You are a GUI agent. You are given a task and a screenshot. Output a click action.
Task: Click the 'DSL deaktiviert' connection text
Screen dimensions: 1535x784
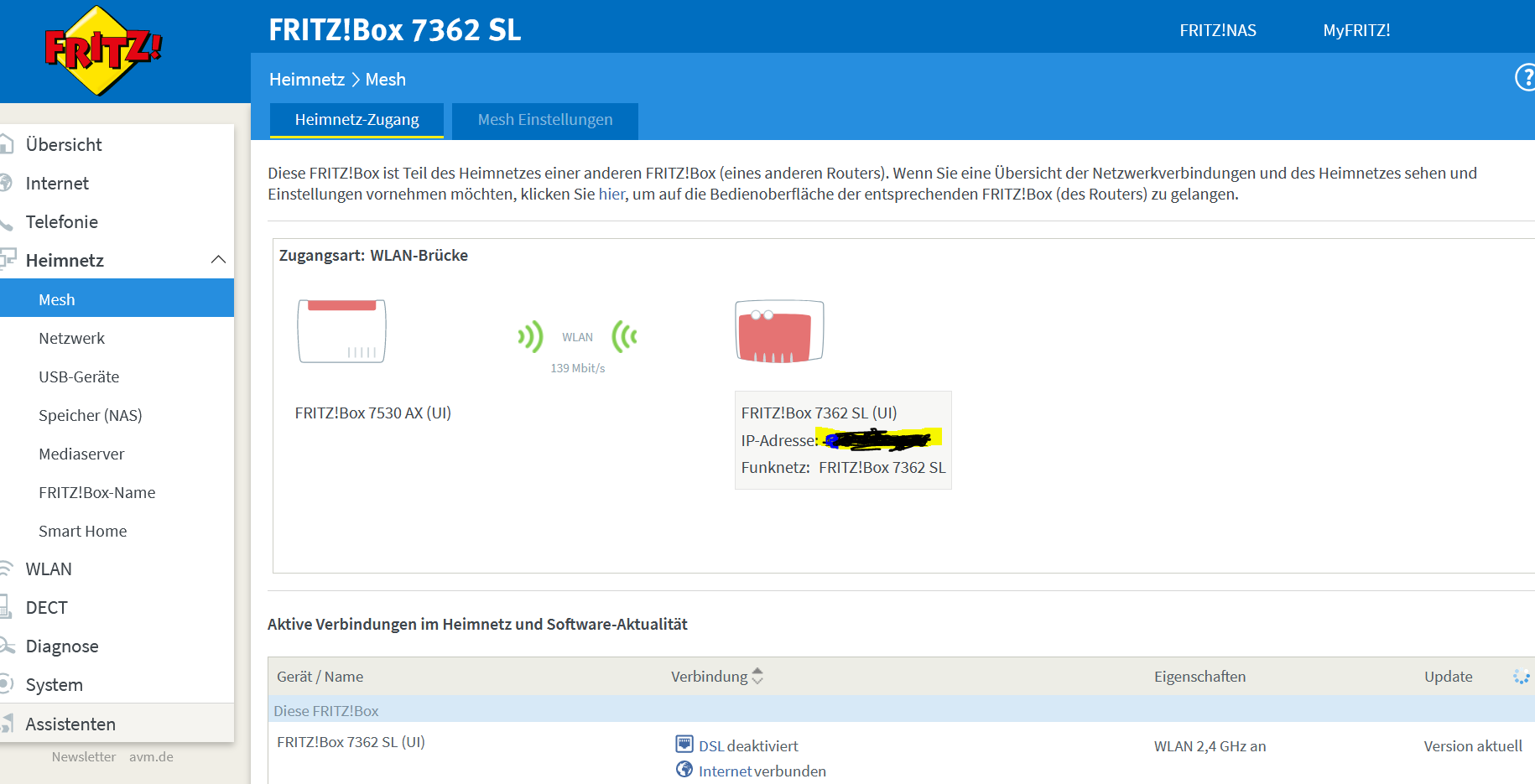pyautogui.click(x=748, y=745)
